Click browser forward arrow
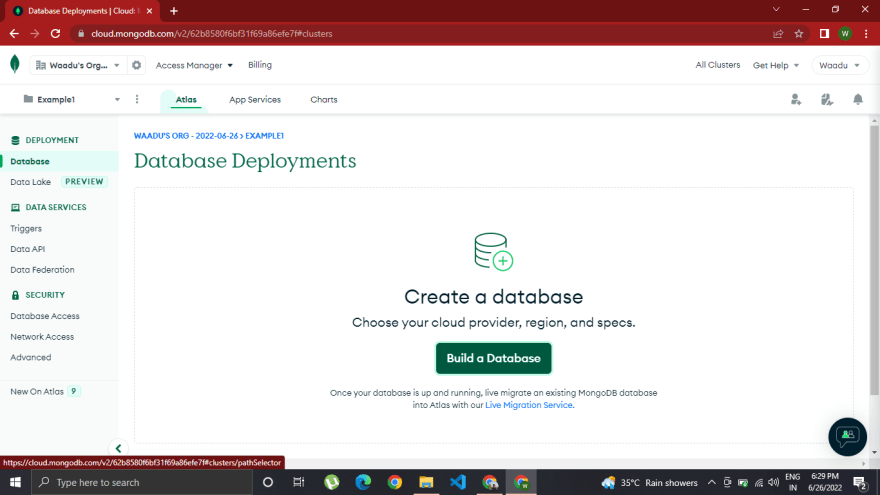The image size is (880, 495). [x=35, y=34]
